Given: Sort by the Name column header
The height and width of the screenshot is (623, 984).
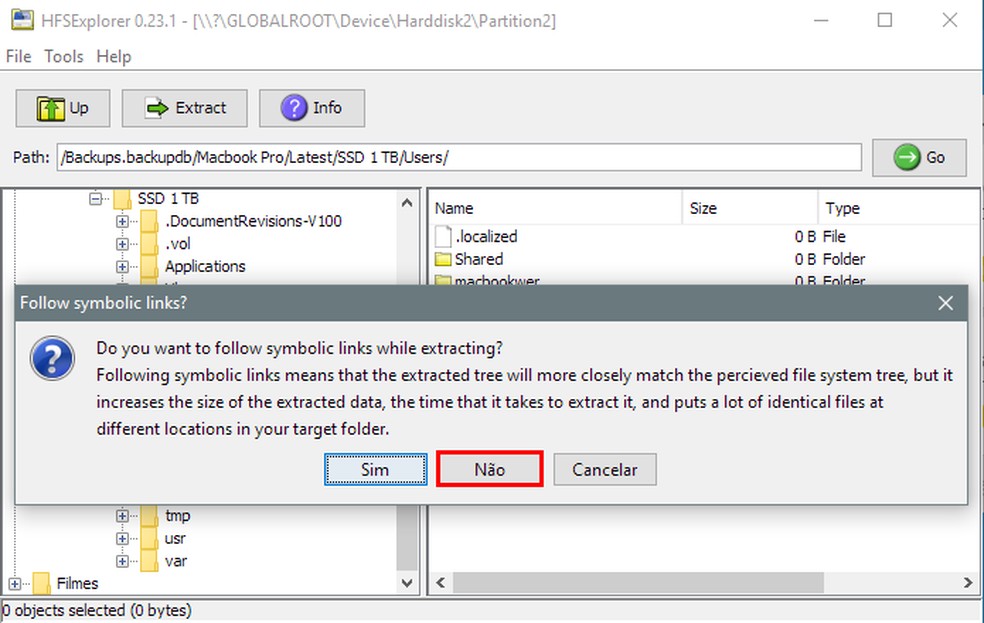Looking at the screenshot, I should click(555, 208).
